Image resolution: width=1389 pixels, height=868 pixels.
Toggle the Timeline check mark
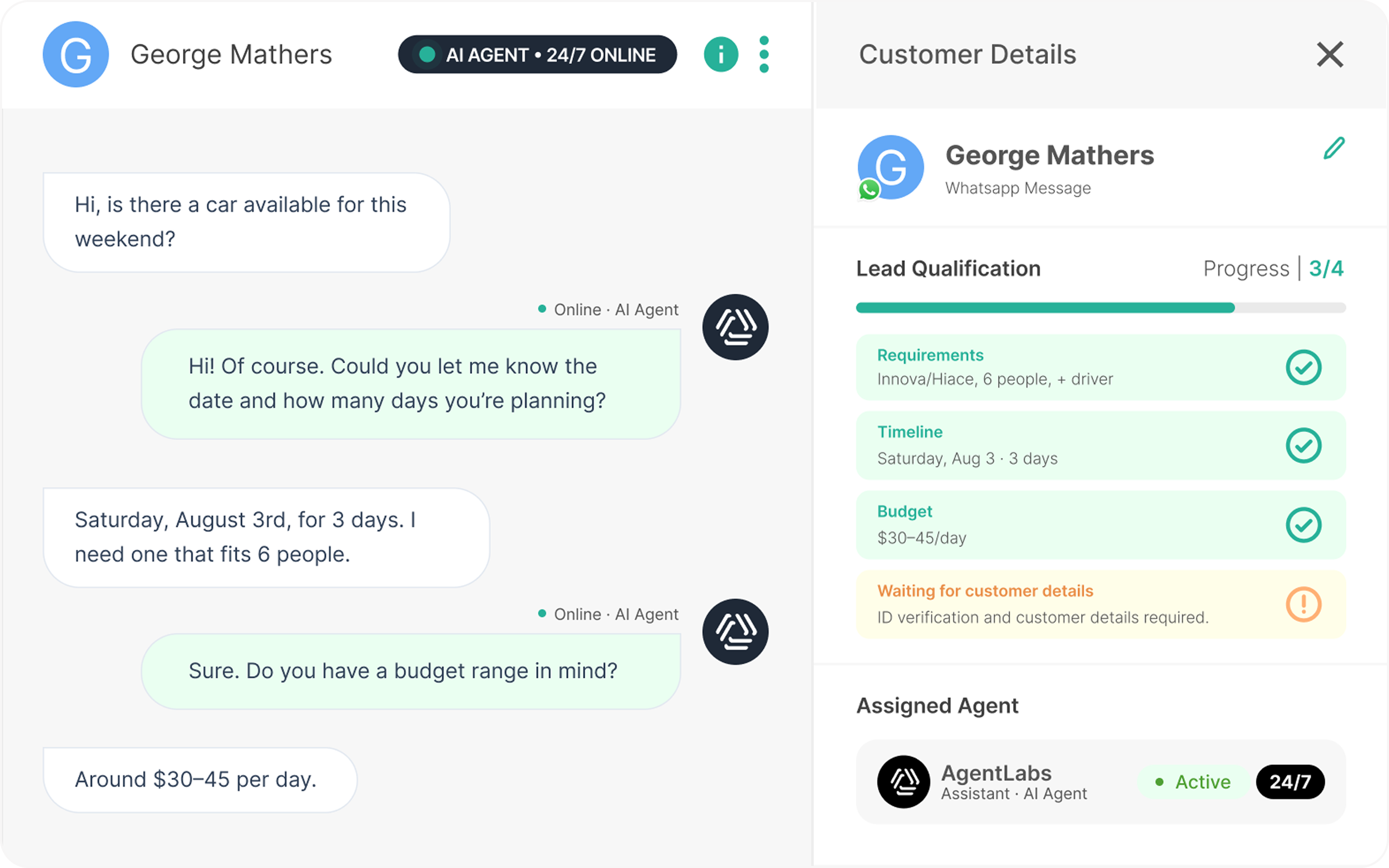tap(1303, 446)
